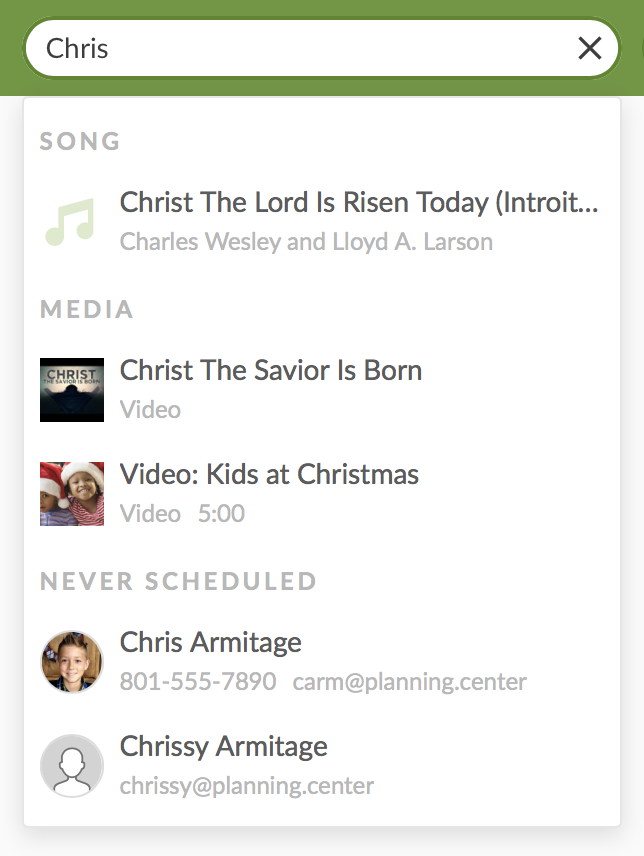Click the MEDIA section heading

[87, 309]
